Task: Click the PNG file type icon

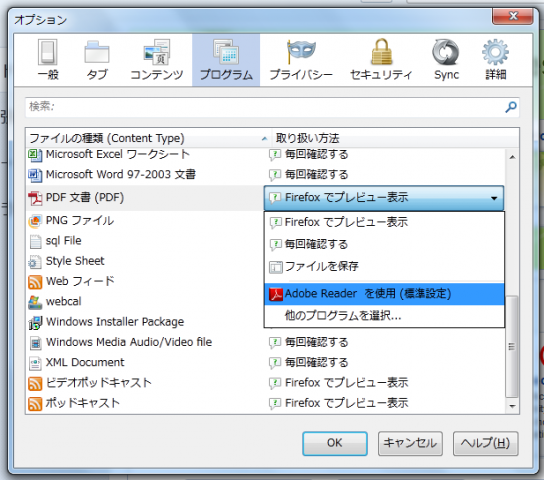Action: coord(35,221)
